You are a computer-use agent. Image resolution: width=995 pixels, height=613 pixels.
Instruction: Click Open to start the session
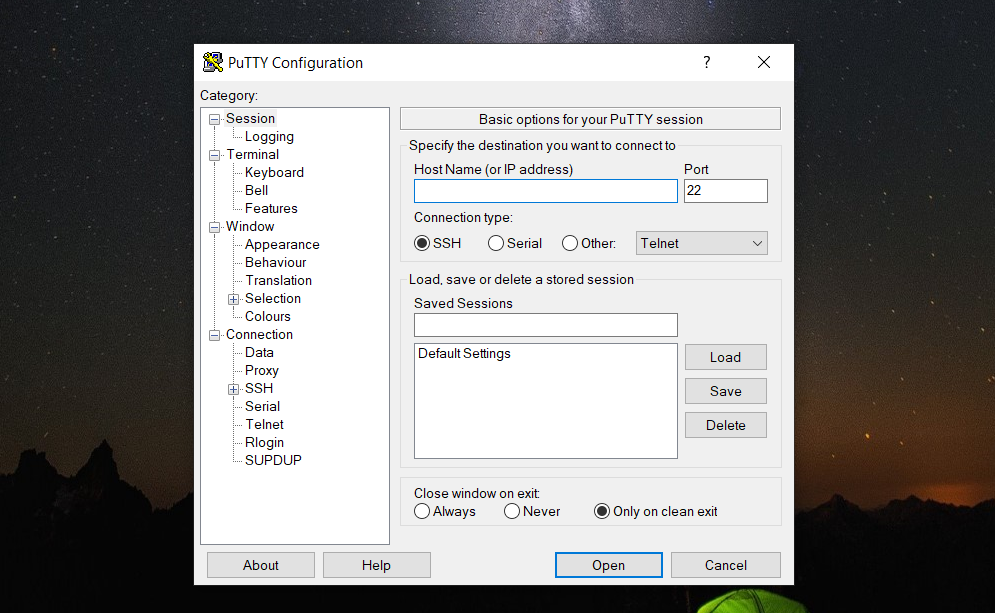(x=609, y=565)
